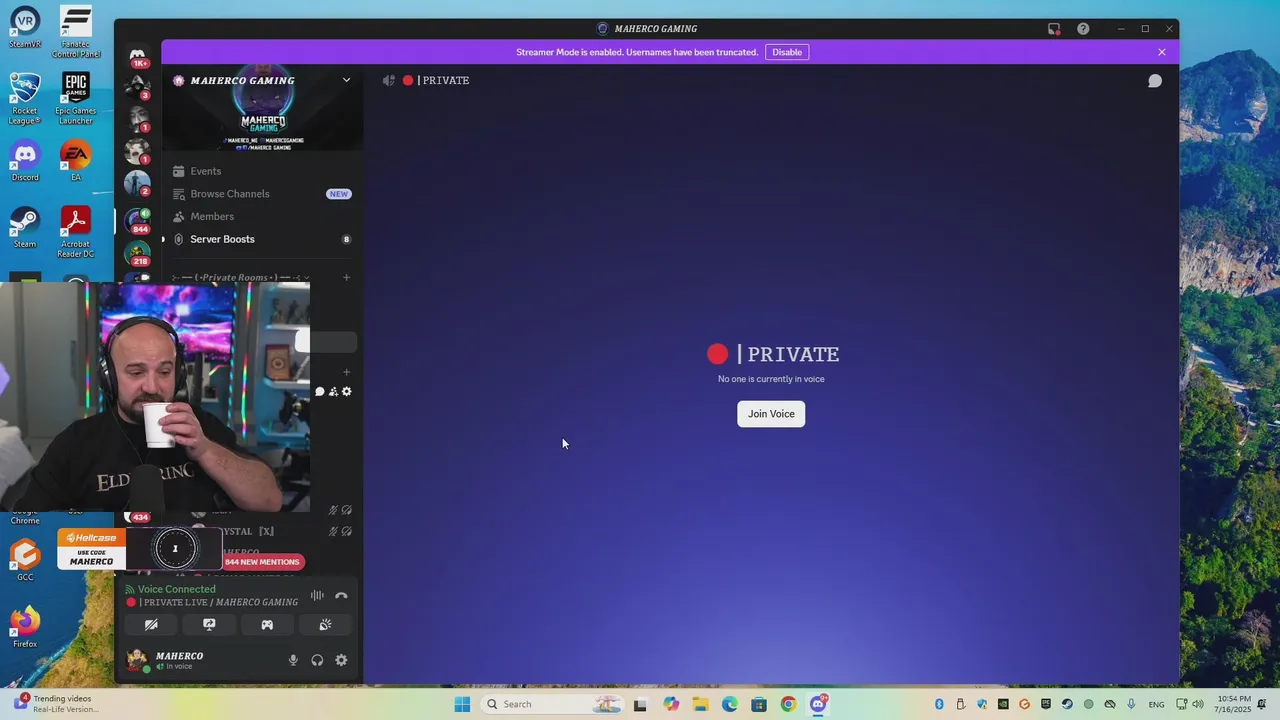
Task: Open Acrobat Reader DC desktop shortcut
Action: point(76,232)
